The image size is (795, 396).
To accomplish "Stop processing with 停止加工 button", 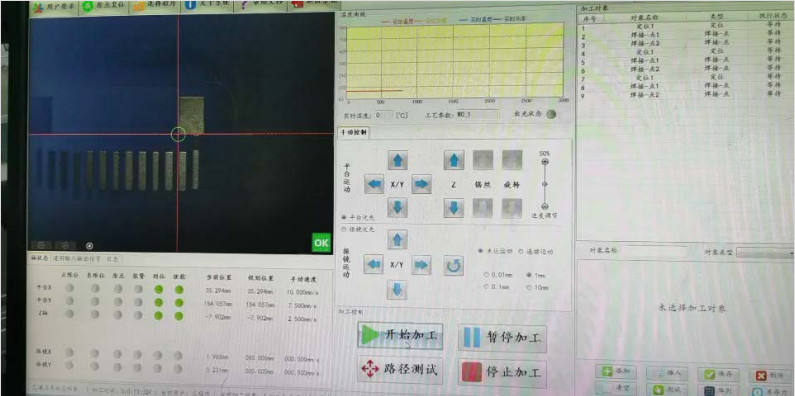I will click(x=502, y=373).
